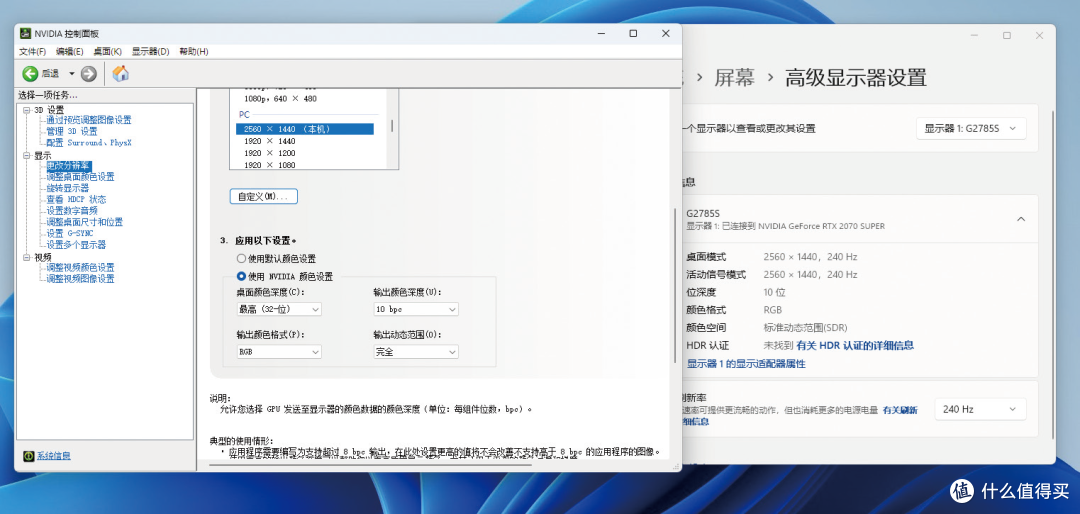
Task: Choose resolution 1080p, 640 × 480
Action: click(280, 99)
